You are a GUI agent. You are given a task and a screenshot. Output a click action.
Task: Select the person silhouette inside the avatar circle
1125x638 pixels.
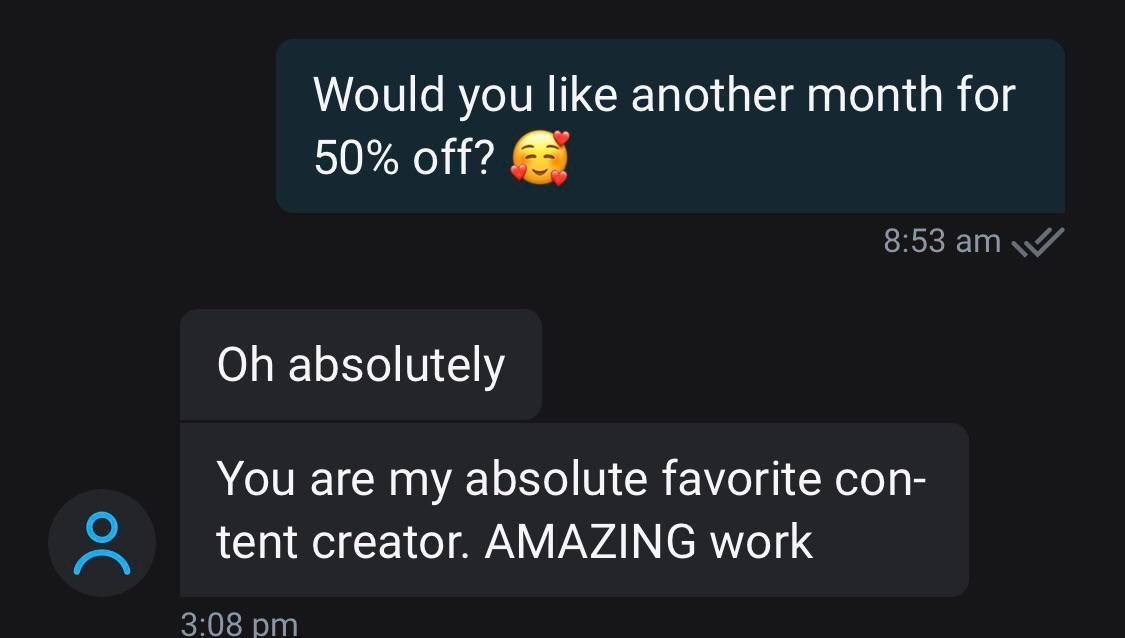click(101, 543)
